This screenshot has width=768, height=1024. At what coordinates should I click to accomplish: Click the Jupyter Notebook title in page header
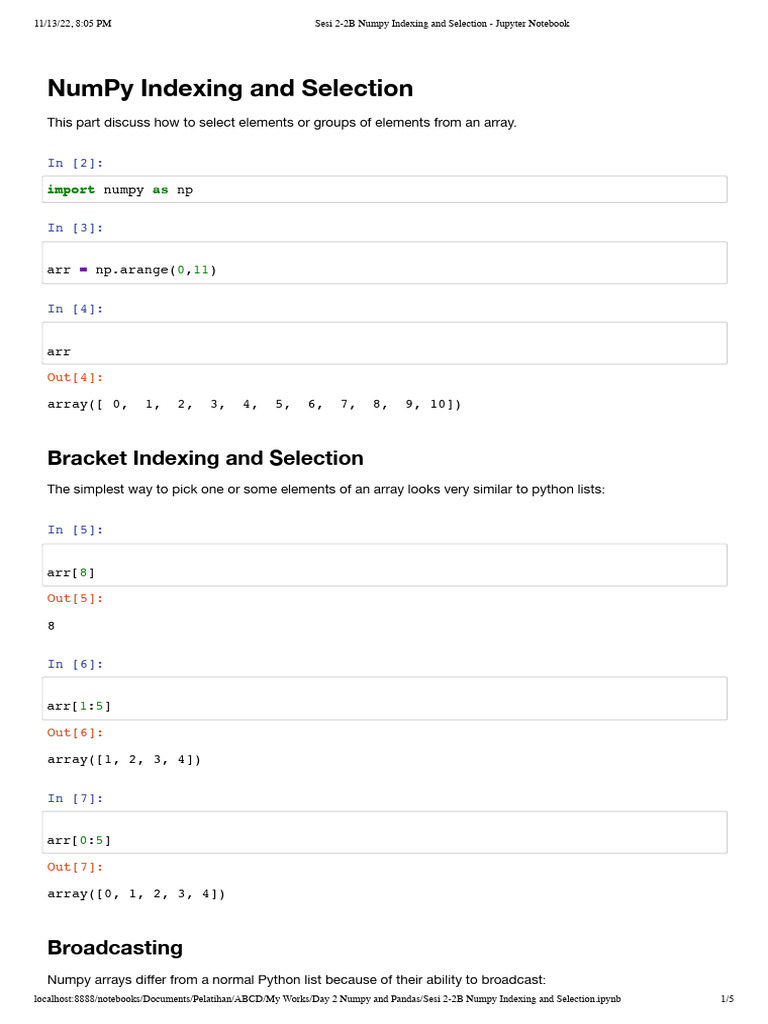pyautogui.click(x=435, y=23)
